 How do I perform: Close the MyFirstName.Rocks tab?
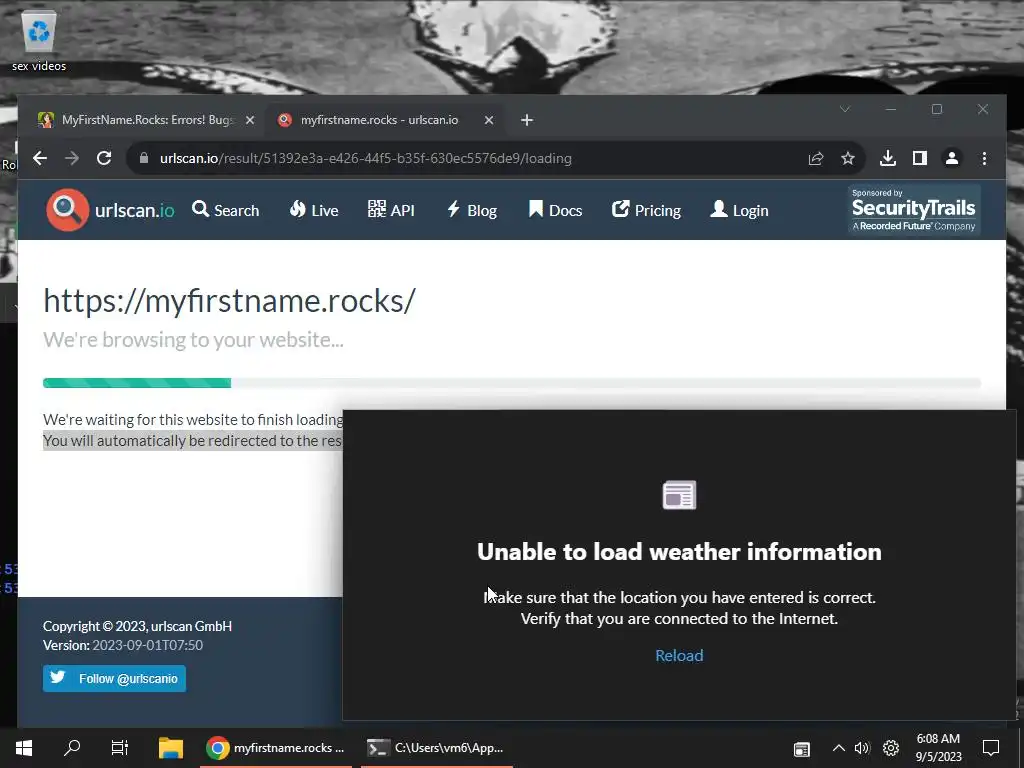pyautogui.click(x=249, y=120)
